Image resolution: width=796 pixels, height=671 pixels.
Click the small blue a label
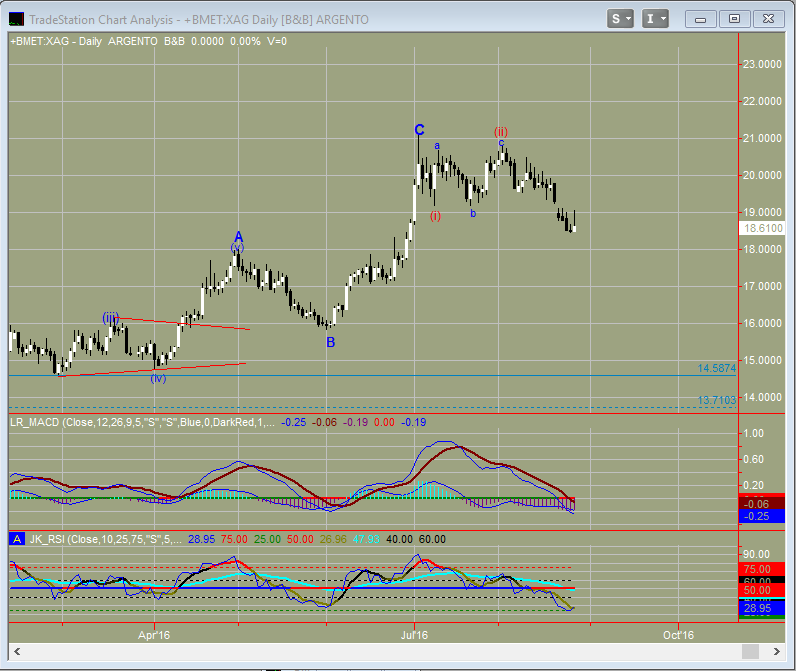[x=437, y=146]
